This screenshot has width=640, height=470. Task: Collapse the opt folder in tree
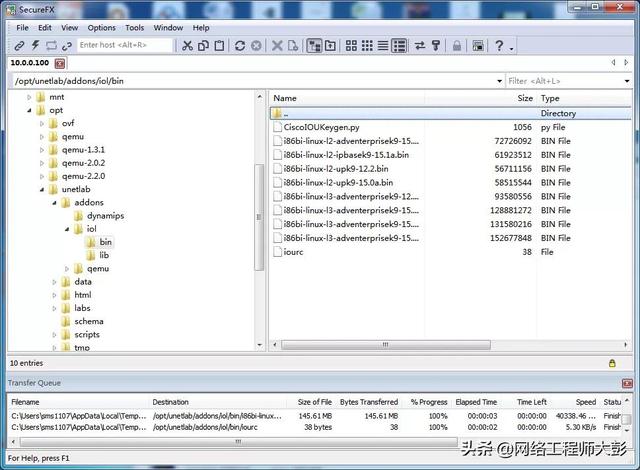pos(29,110)
